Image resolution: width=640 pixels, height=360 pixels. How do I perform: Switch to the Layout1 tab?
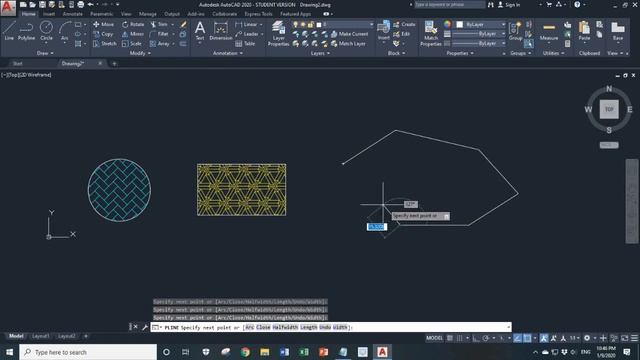pyautogui.click(x=40, y=336)
